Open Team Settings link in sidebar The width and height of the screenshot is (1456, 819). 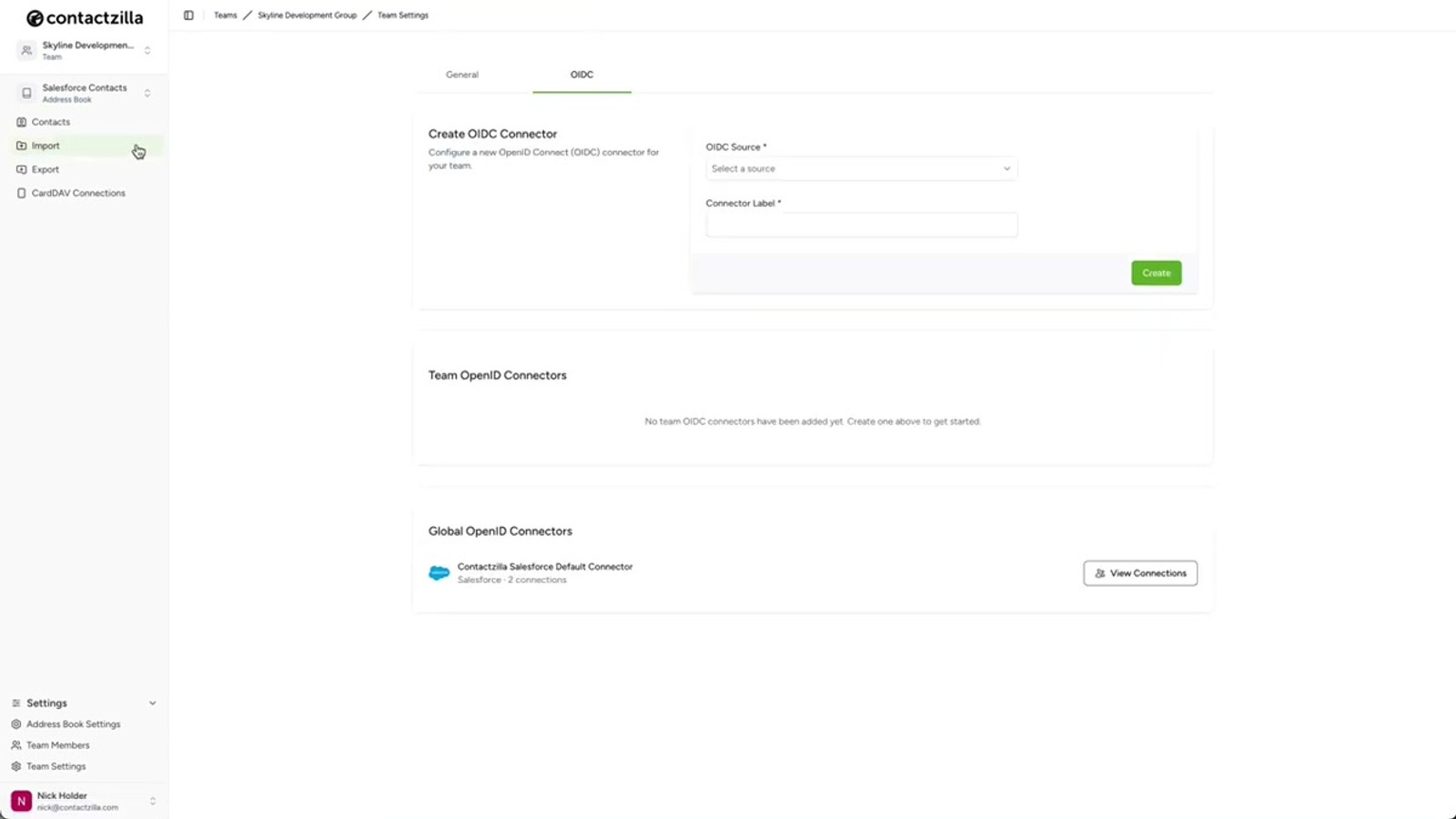tap(56, 766)
